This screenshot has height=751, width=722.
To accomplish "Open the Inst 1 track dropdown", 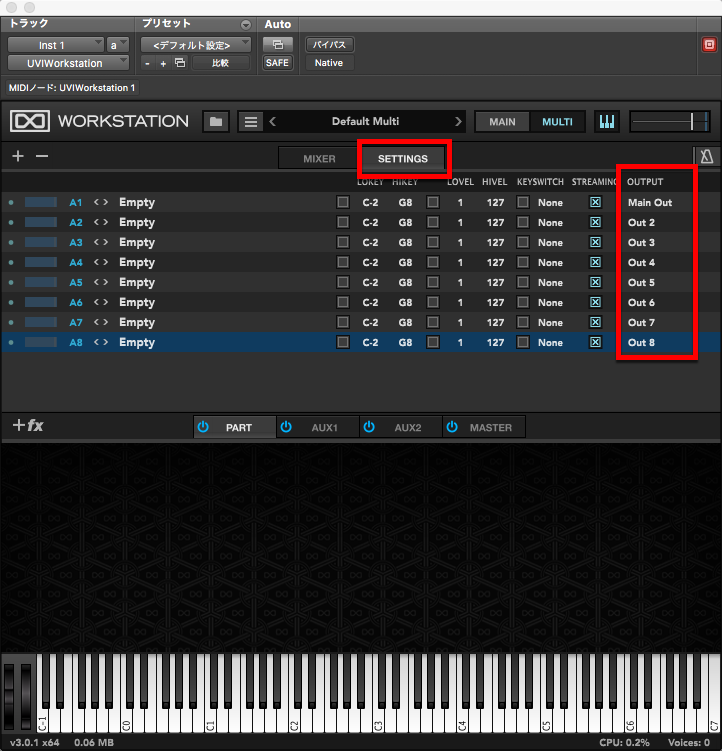I will (56, 45).
